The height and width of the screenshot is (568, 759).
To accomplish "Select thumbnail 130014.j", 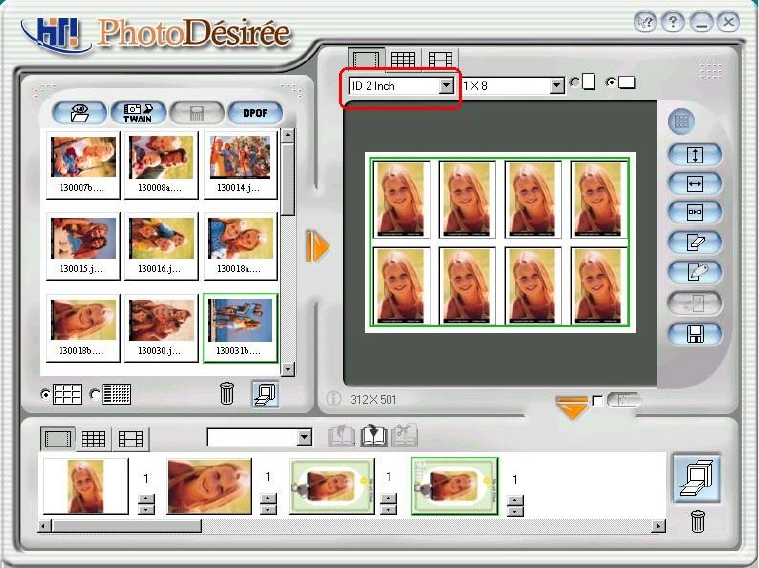I will 241,165.
